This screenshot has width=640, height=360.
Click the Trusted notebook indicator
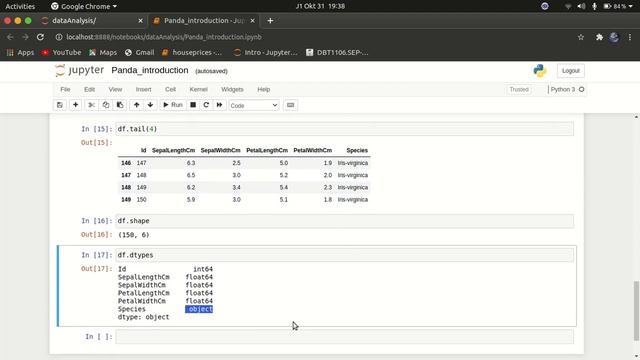coord(519,89)
